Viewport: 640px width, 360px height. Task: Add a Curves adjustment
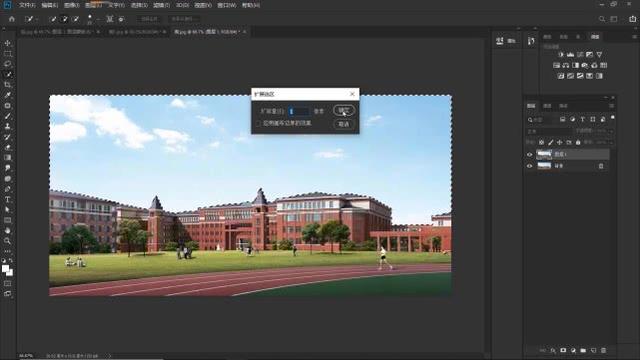(580, 54)
